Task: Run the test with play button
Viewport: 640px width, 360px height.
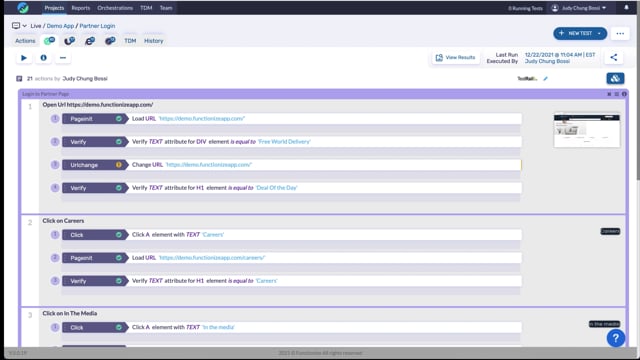Action: point(24,58)
